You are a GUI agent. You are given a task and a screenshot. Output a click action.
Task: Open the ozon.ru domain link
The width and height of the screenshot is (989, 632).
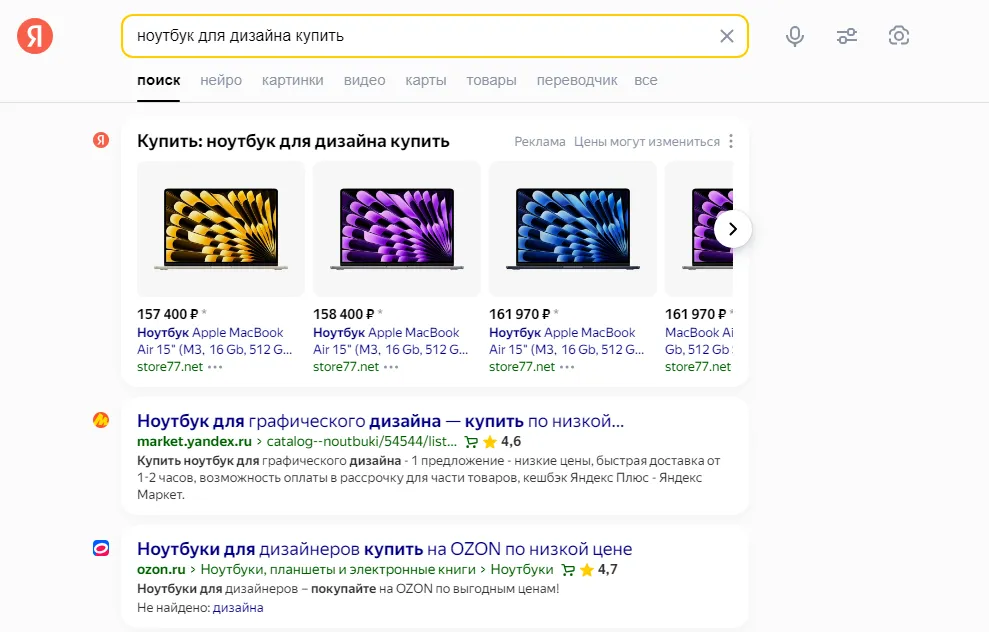point(161,570)
